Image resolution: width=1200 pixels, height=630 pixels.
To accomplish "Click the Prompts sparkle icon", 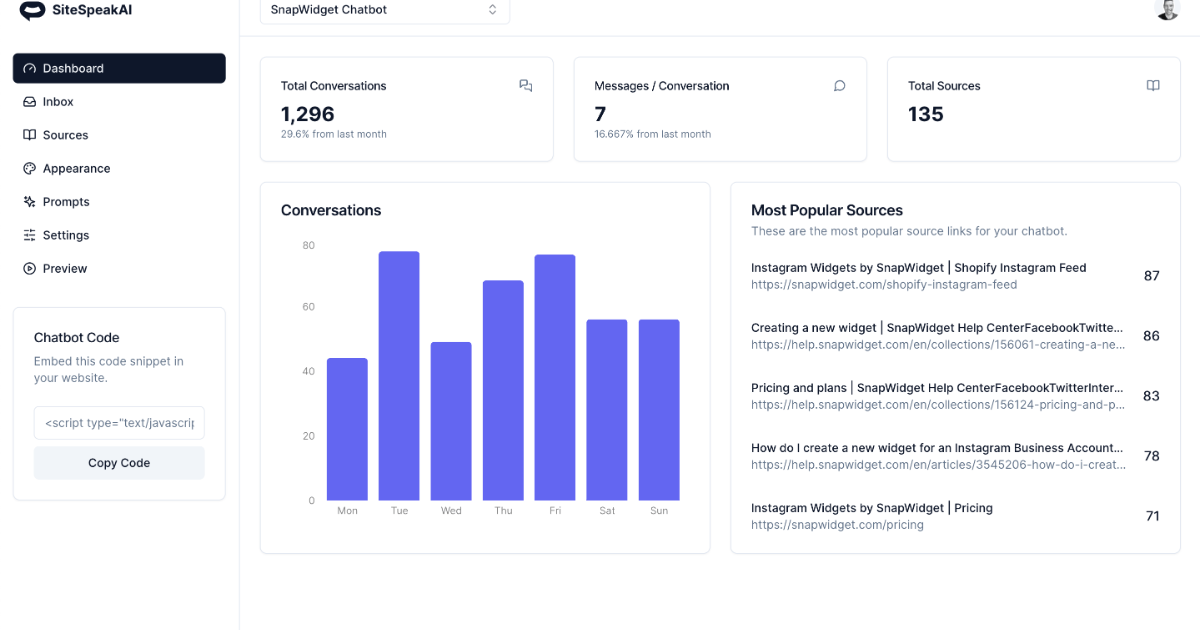I will click(x=30, y=202).
